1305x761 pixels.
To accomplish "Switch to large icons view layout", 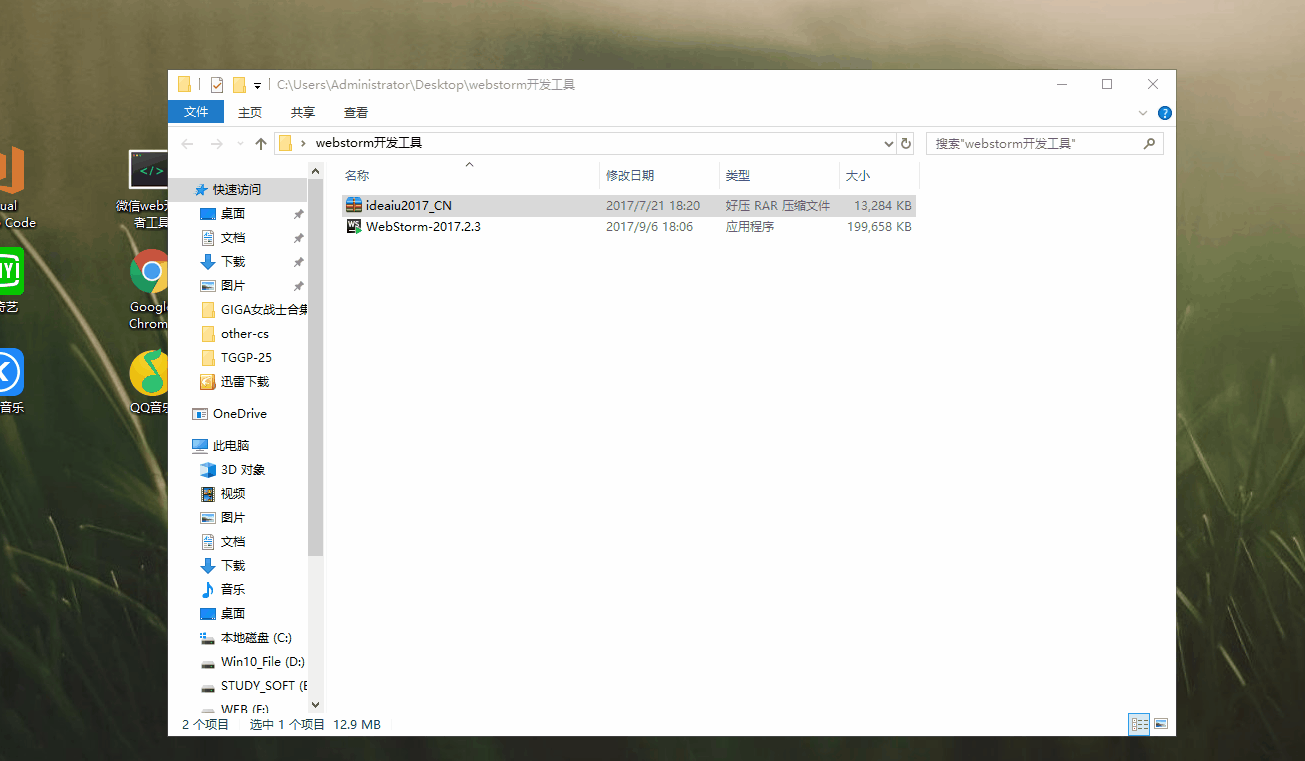I will click(1160, 724).
